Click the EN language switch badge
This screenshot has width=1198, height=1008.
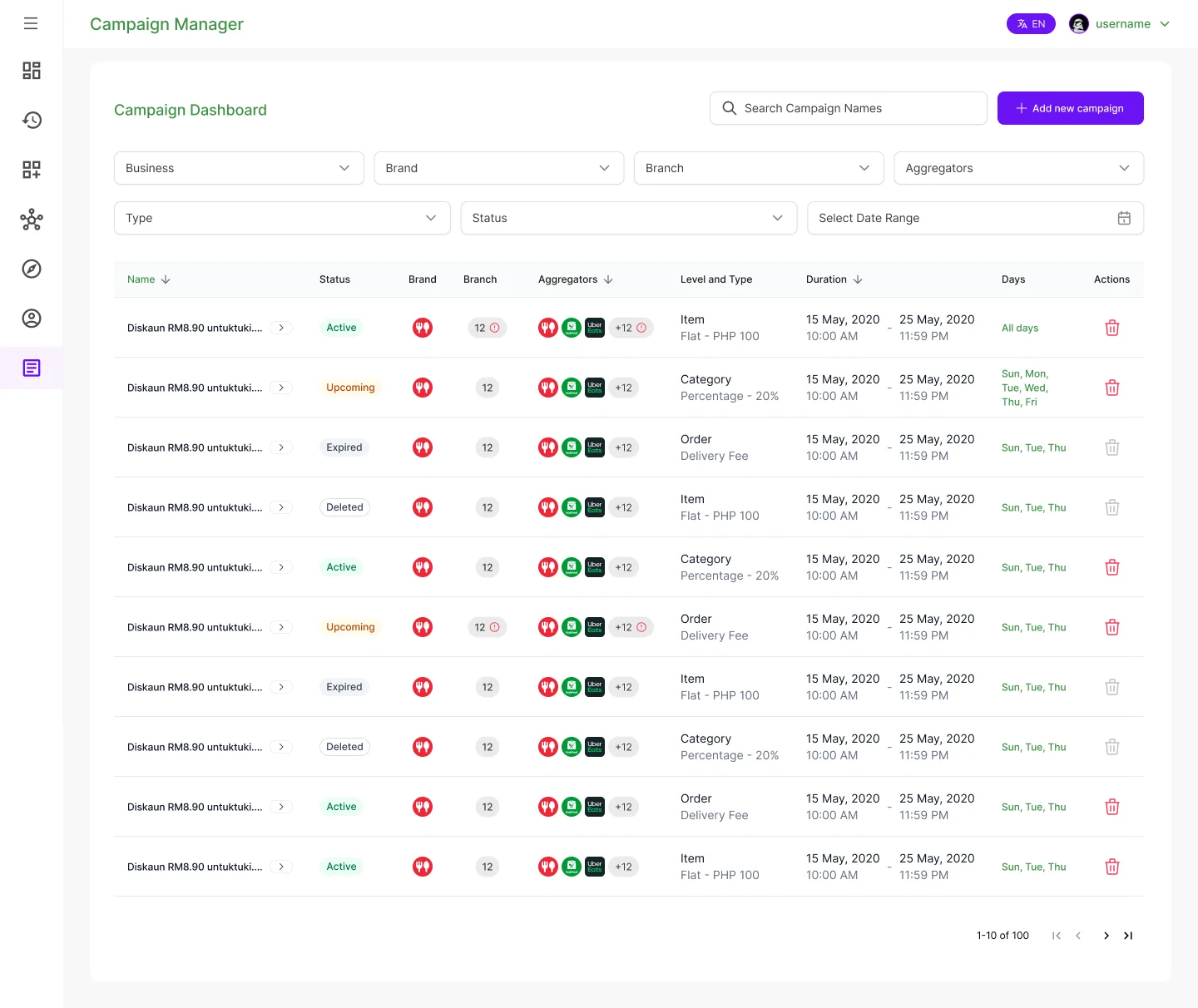click(1031, 24)
